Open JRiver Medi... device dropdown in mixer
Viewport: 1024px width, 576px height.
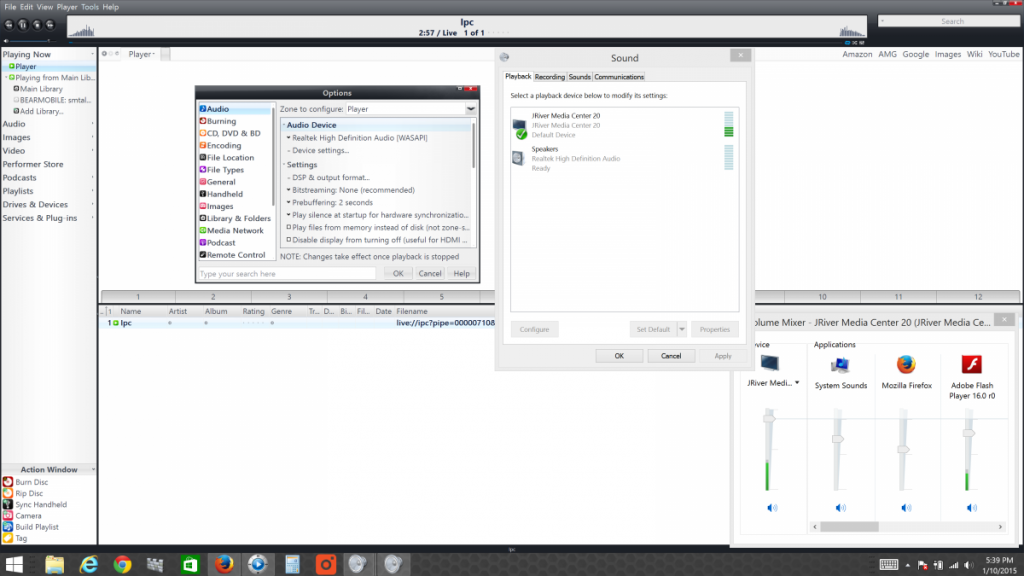tap(797, 383)
